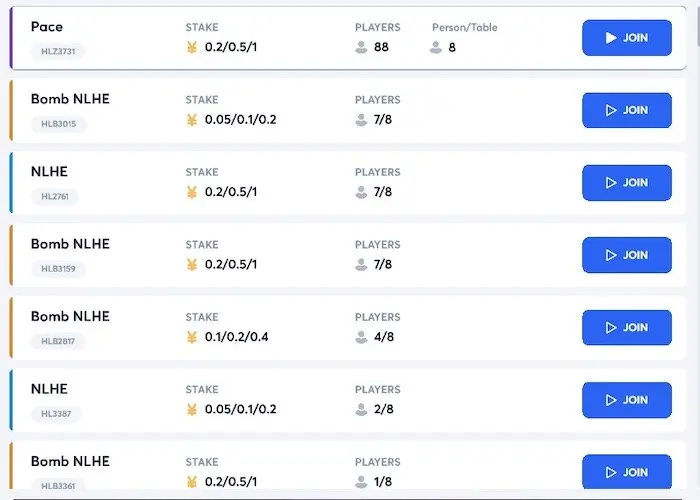The height and width of the screenshot is (500, 700).
Task: Join Bomb NLHE table HLB3015
Action: (627, 110)
